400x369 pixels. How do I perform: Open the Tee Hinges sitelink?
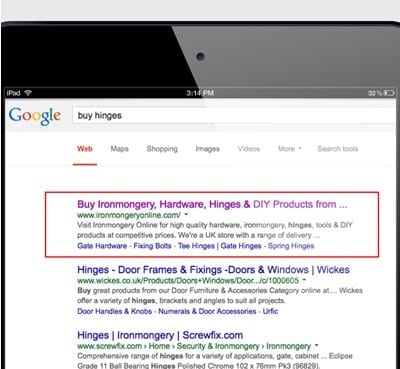tap(196, 246)
